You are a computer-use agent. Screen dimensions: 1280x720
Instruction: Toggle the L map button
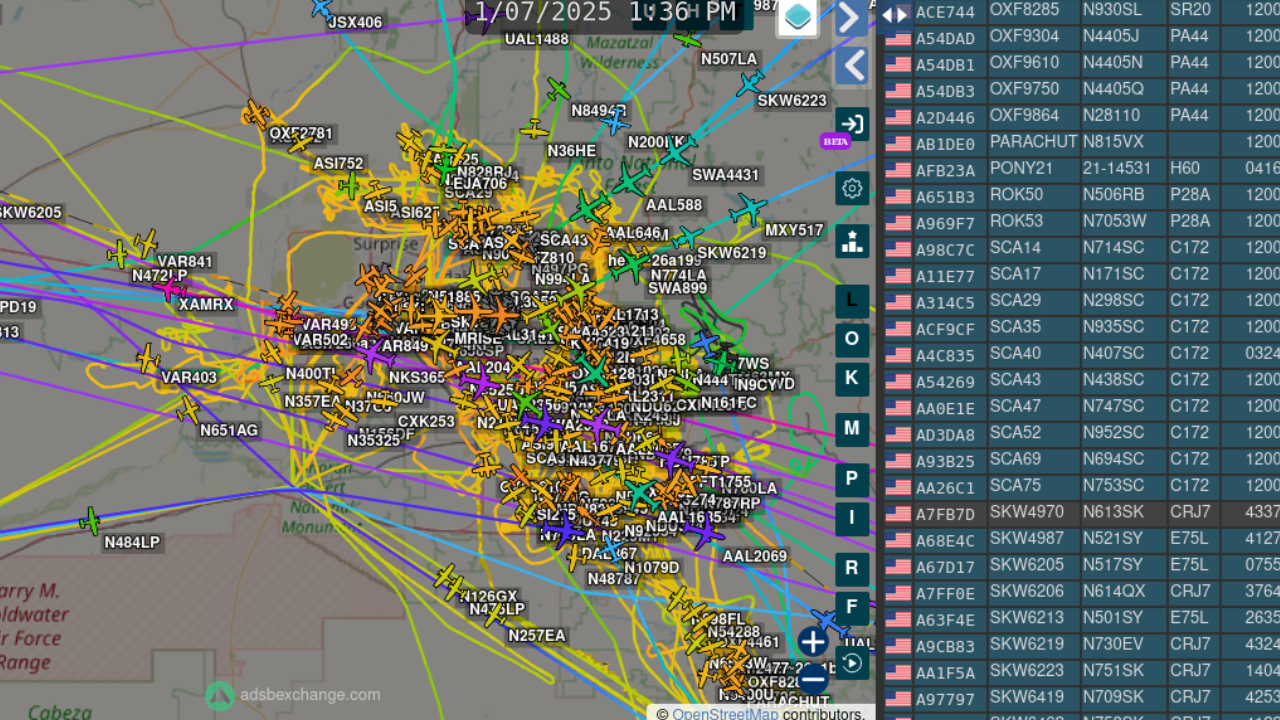(852, 300)
